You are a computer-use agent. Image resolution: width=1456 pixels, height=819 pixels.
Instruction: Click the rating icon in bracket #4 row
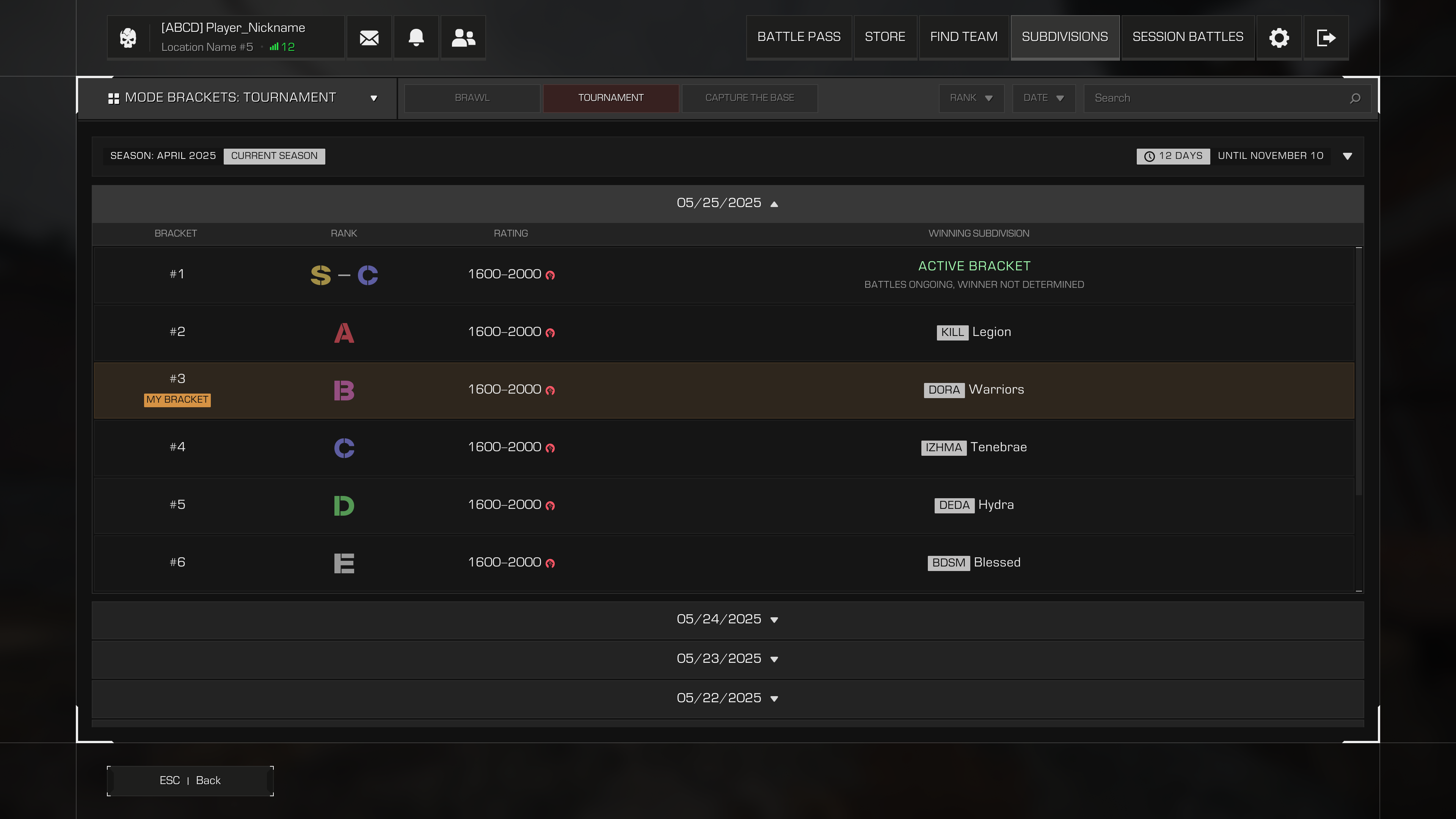tap(550, 448)
